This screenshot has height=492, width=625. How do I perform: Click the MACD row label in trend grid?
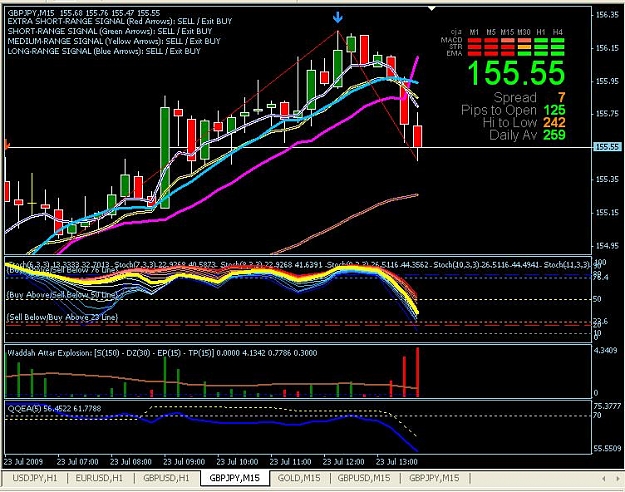coord(451,40)
